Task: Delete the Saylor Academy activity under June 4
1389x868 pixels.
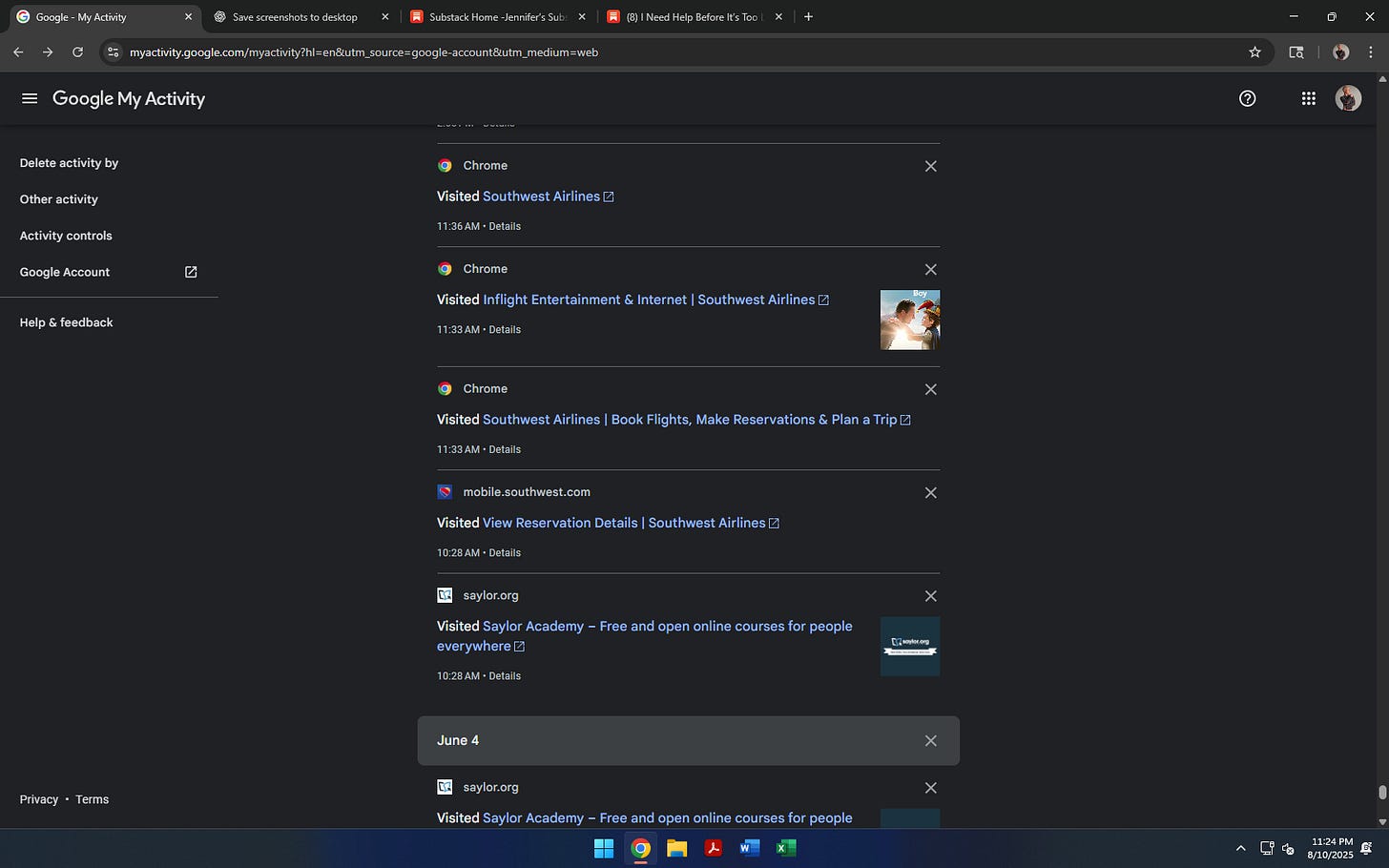Action: pos(930,788)
